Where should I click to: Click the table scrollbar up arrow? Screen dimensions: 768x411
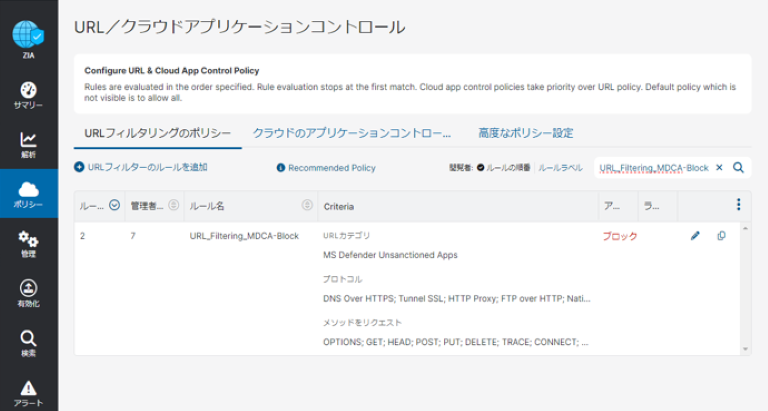click(745, 229)
